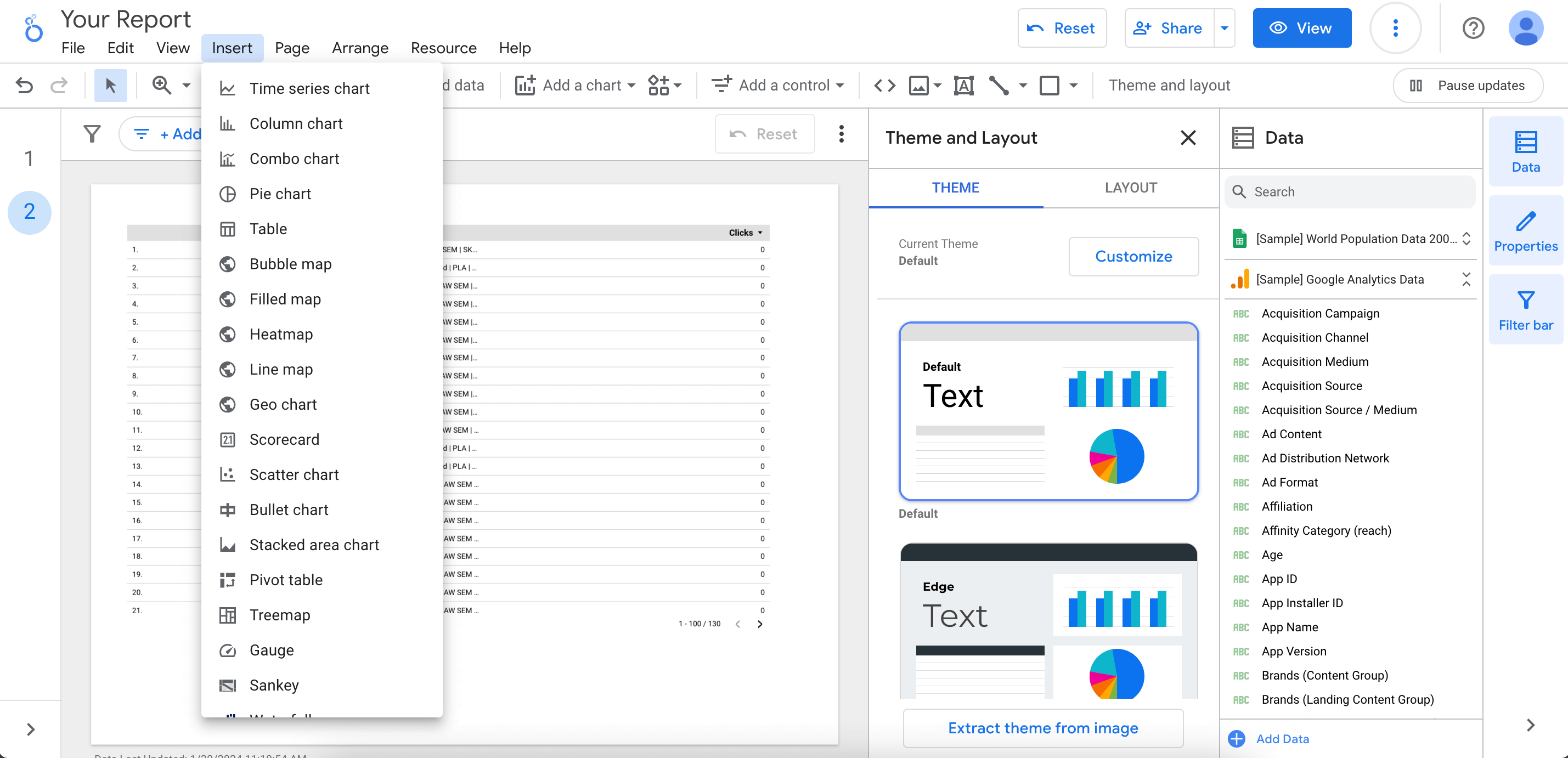Go to next table page arrow
Viewport: 1568px width, 758px height.
[759, 624]
